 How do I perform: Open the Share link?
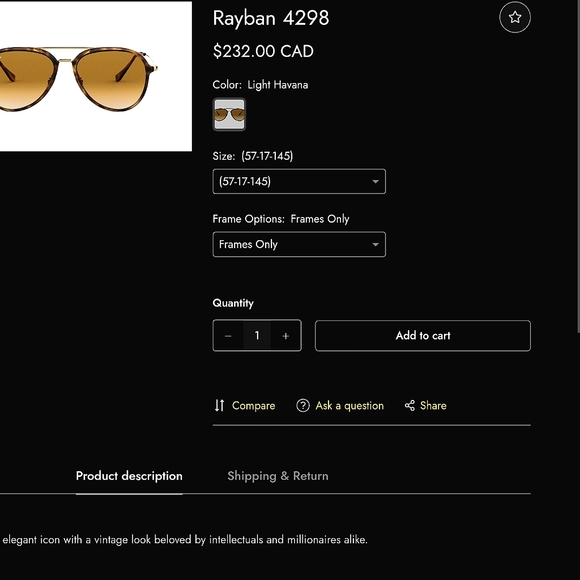tap(433, 406)
